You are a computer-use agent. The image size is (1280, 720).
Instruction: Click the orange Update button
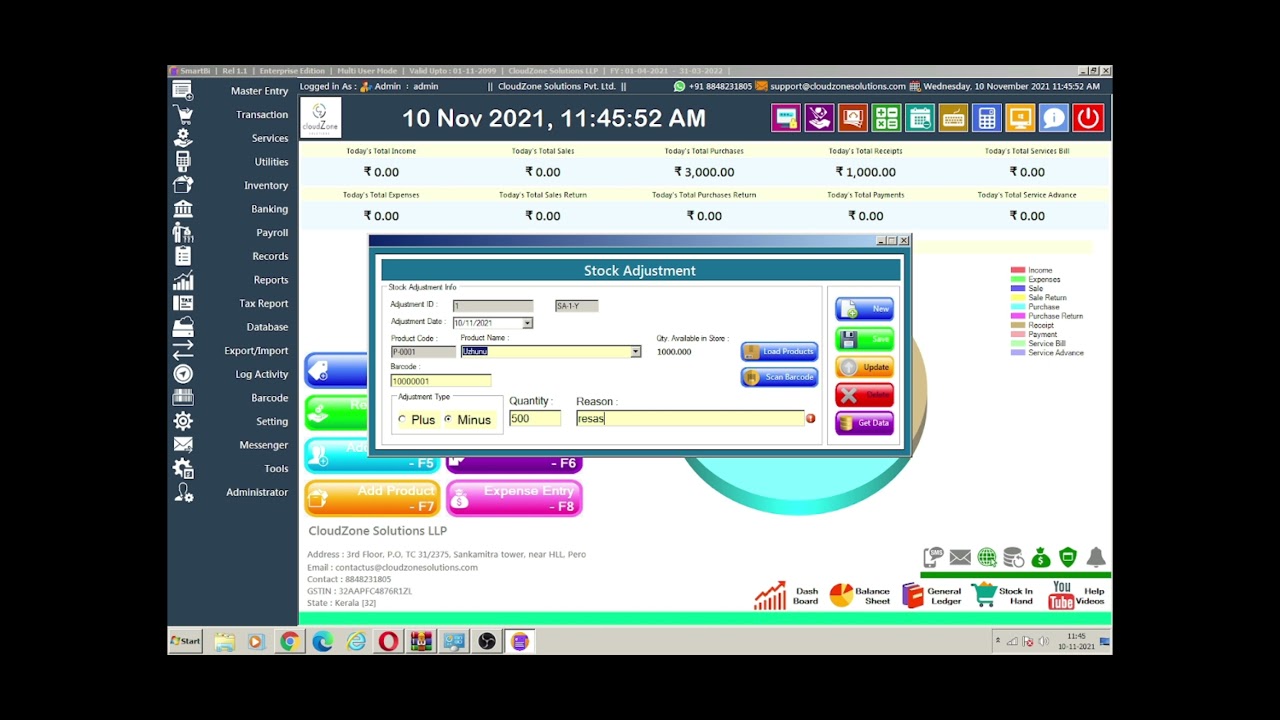tap(864, 367)
